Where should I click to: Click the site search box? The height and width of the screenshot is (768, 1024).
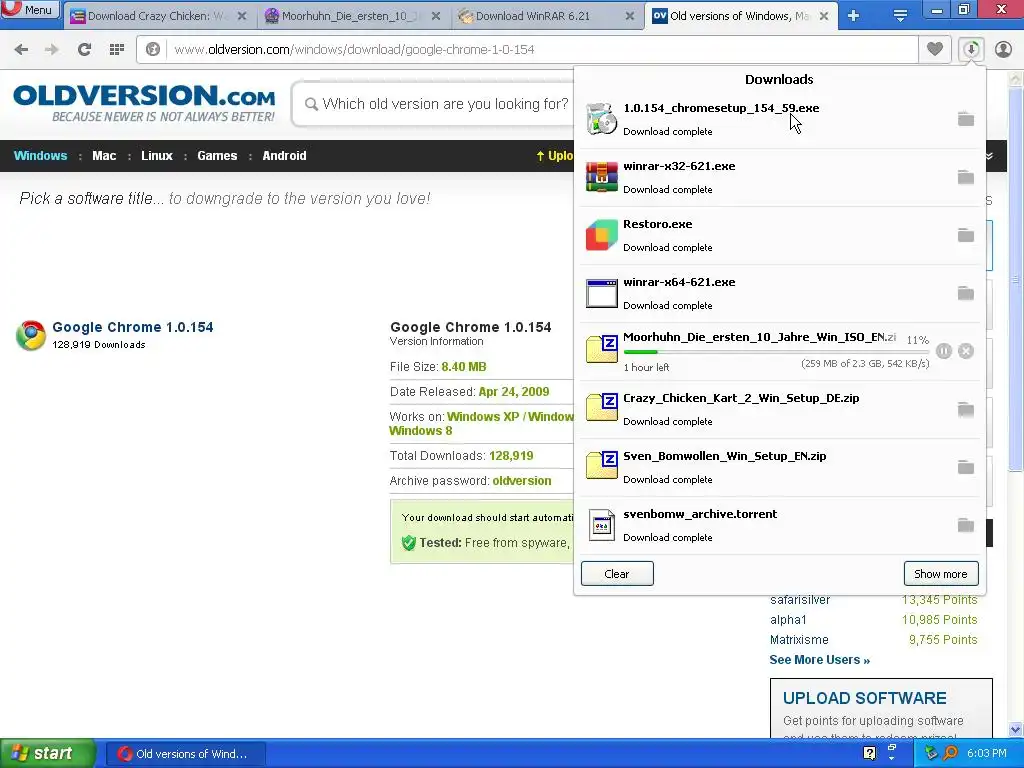(x=434, y=104)
